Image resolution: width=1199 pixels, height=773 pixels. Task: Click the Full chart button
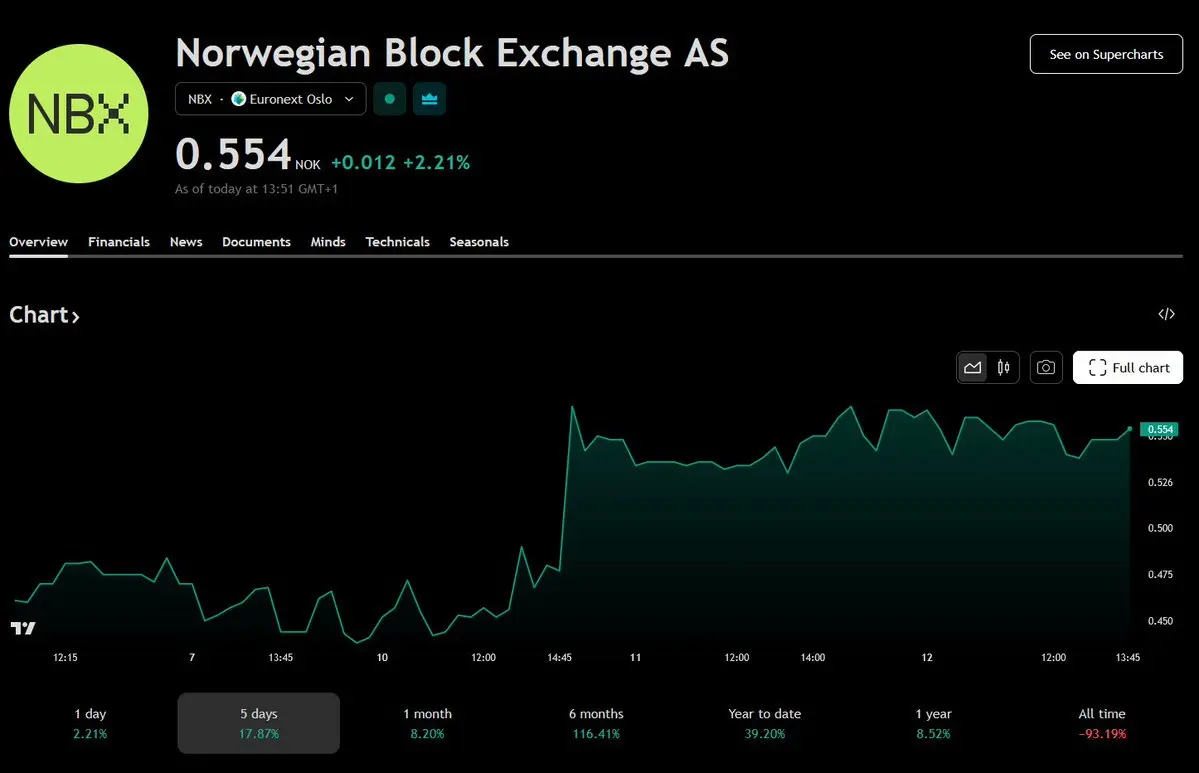(x=1128, y=368)
